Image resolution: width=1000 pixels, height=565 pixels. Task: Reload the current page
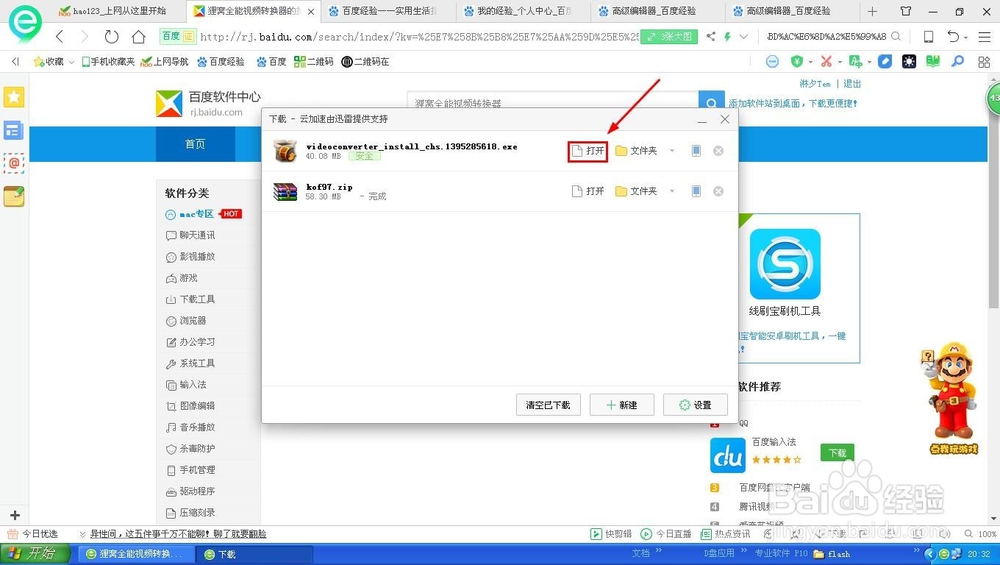[x=112, y=37]
